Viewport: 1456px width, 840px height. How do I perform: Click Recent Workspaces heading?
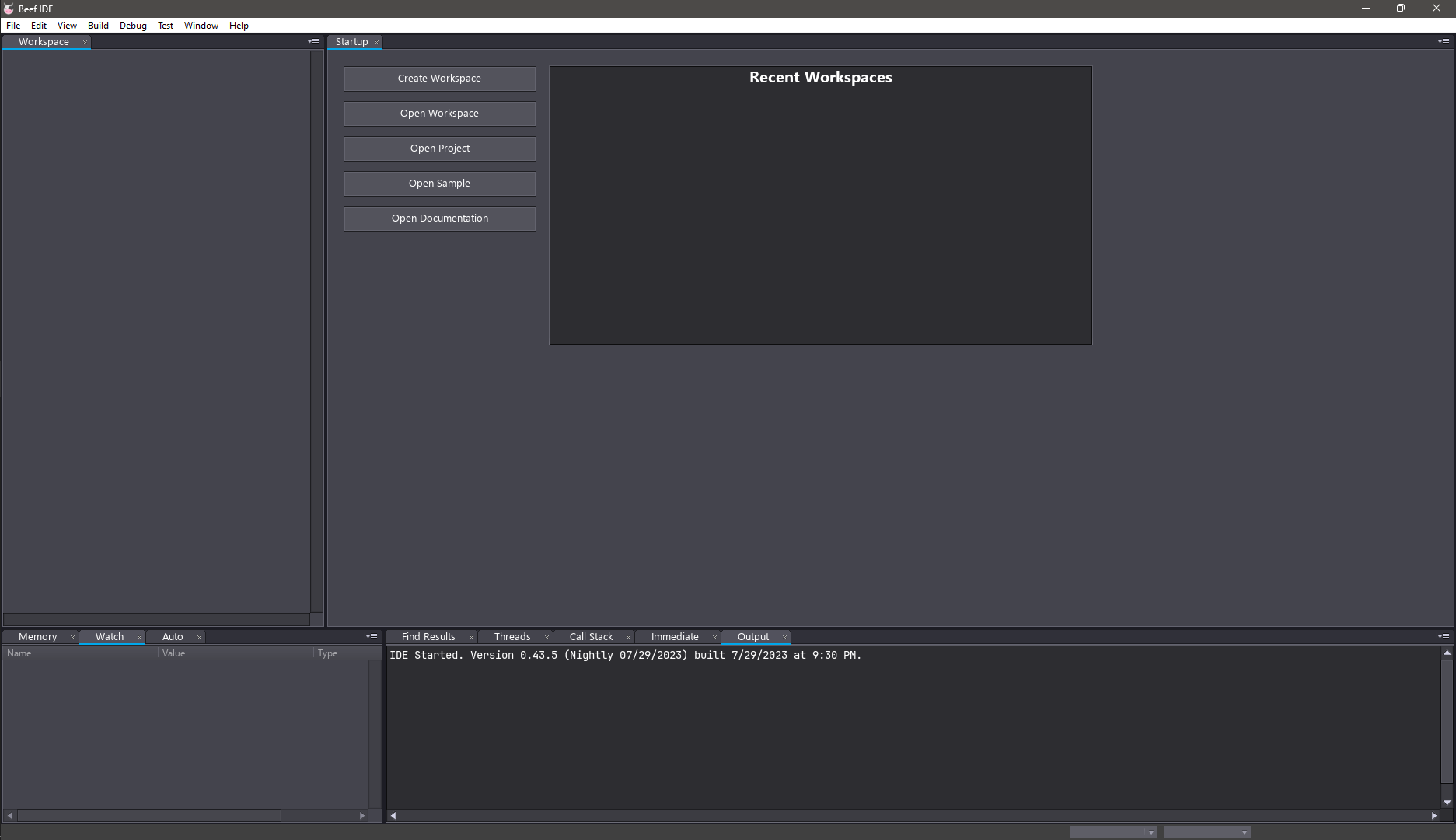[x=821, y=78]
